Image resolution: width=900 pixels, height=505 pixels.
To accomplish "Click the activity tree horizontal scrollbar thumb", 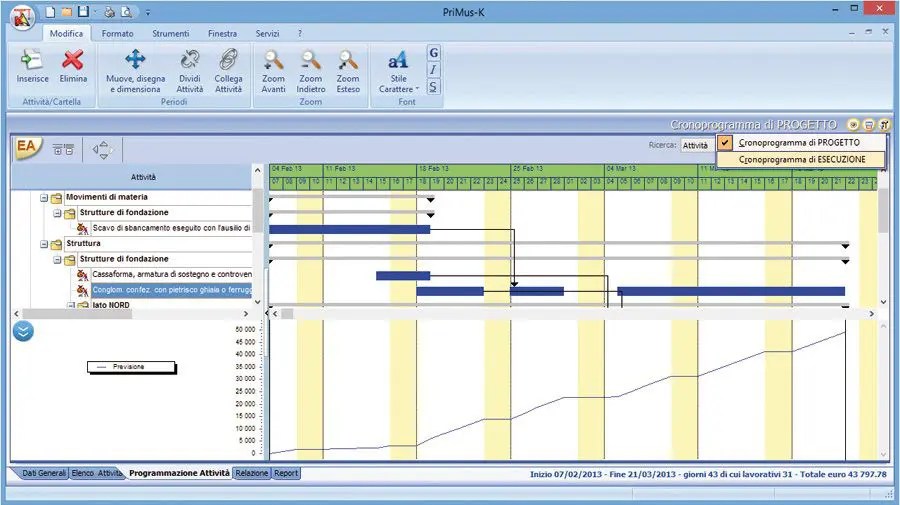I will (x=77, y=314).
